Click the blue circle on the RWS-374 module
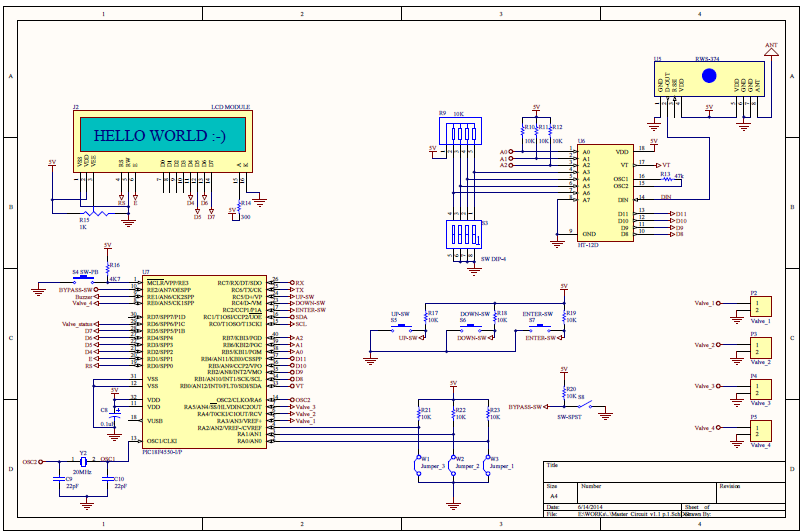The width and height of the screenshot is (803, 532). tap(709, 76)
